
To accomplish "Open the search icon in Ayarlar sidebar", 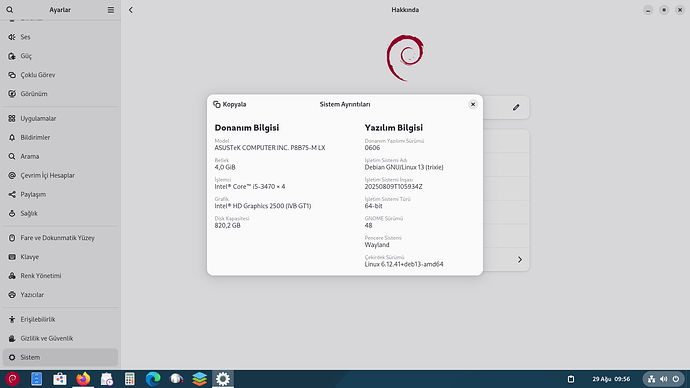I will 10,10.
